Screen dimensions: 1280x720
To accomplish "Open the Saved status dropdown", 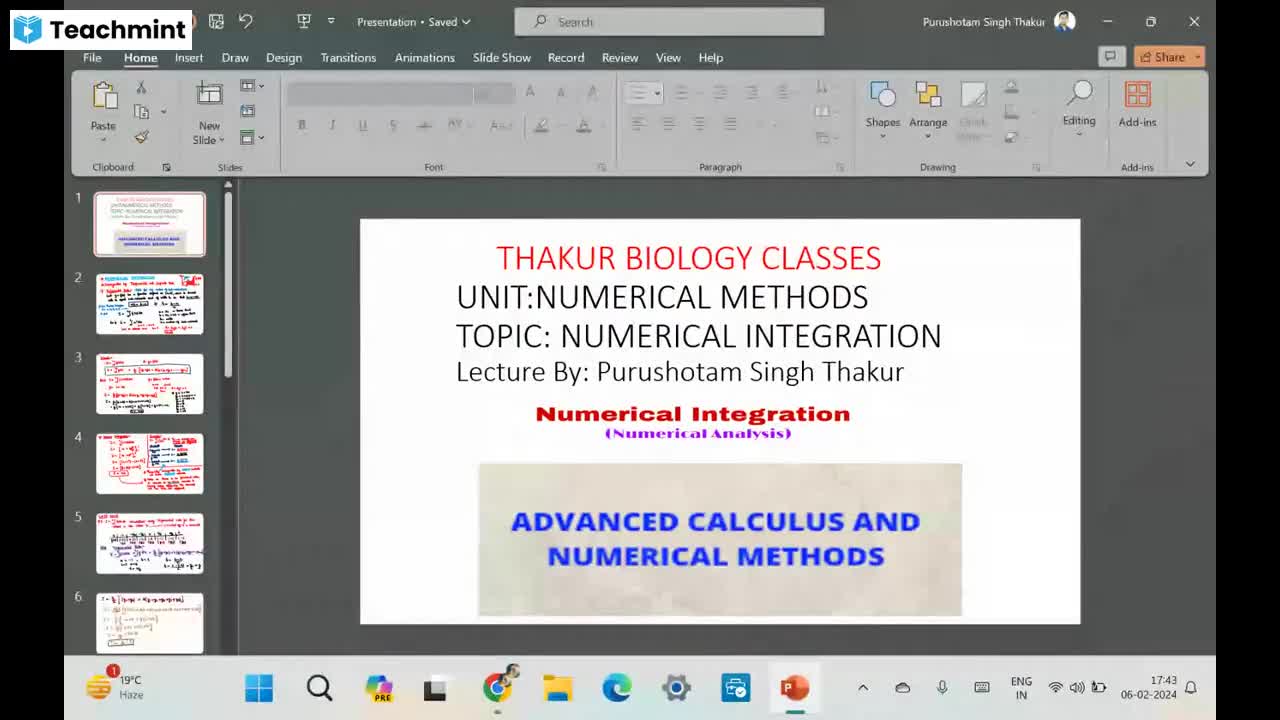I will coord(465,21).
